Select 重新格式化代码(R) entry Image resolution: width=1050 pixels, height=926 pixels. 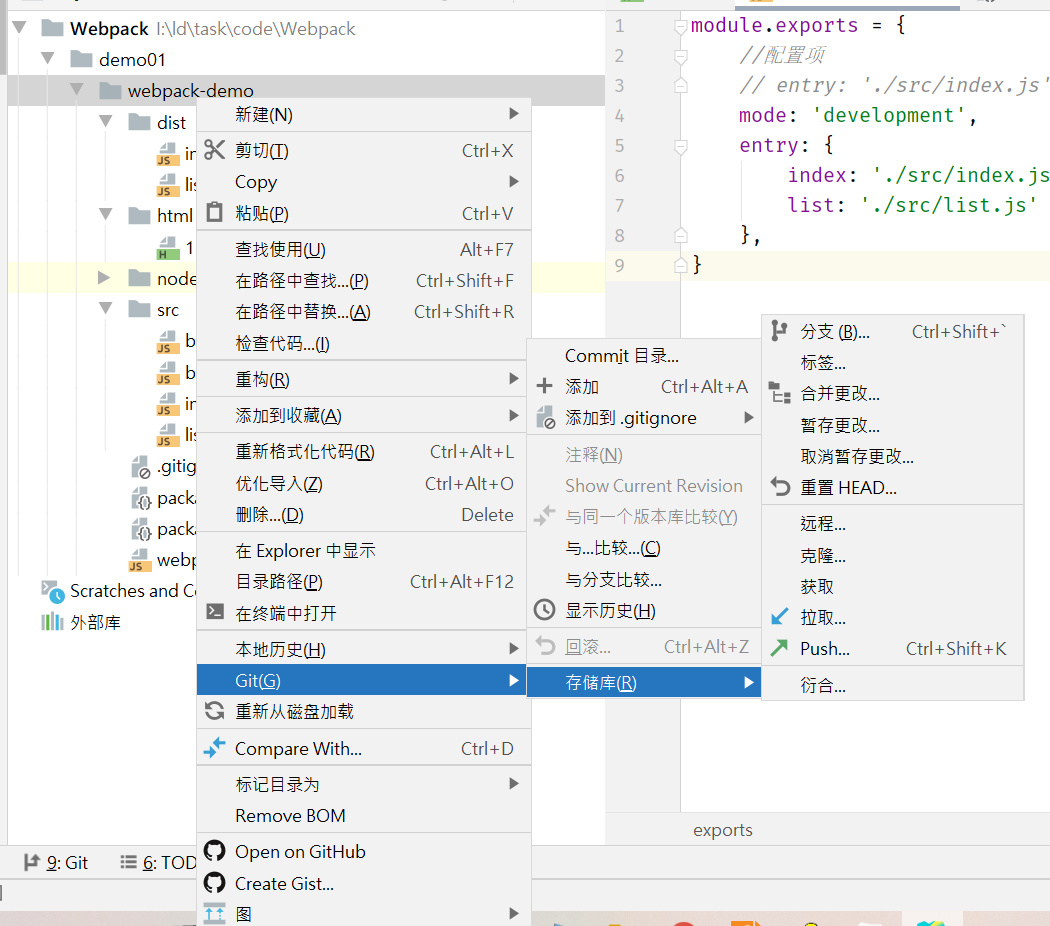[x=364, y=451]
